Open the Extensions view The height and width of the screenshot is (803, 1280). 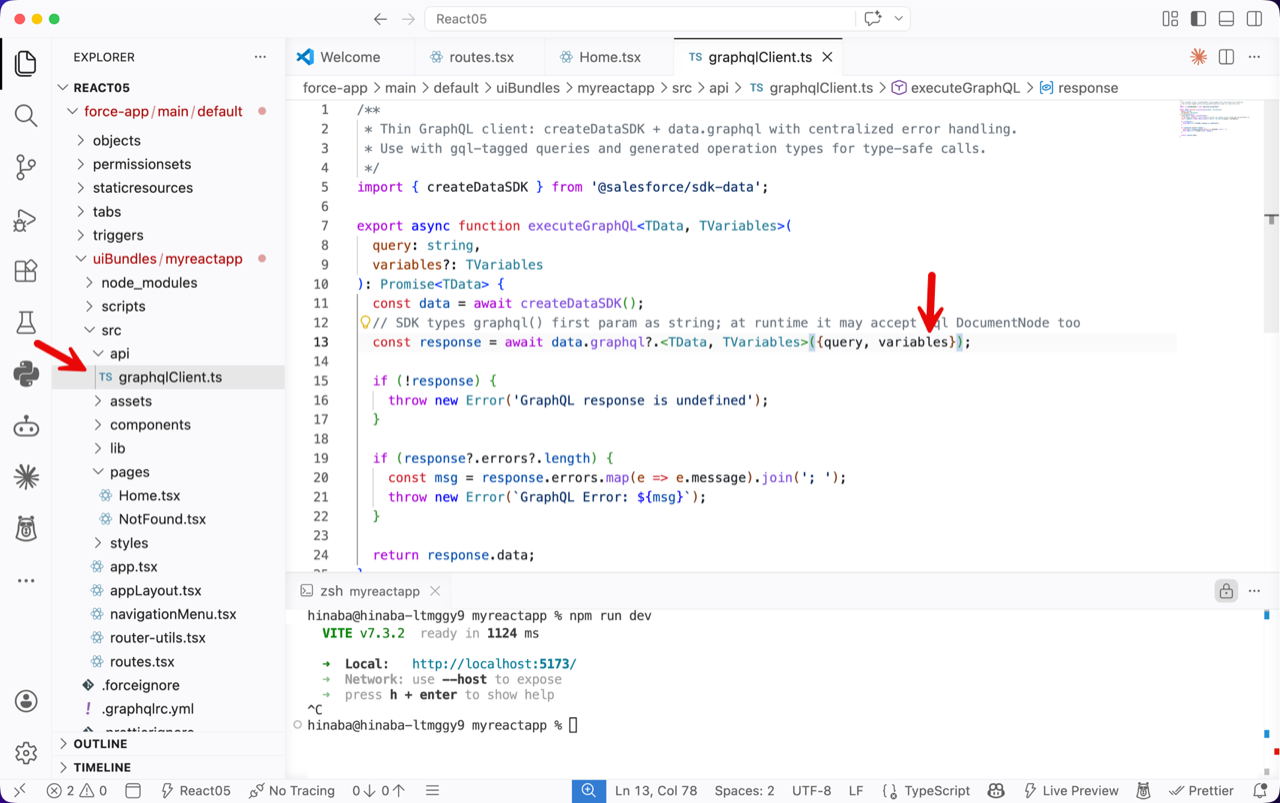click(x=26, y=271)
